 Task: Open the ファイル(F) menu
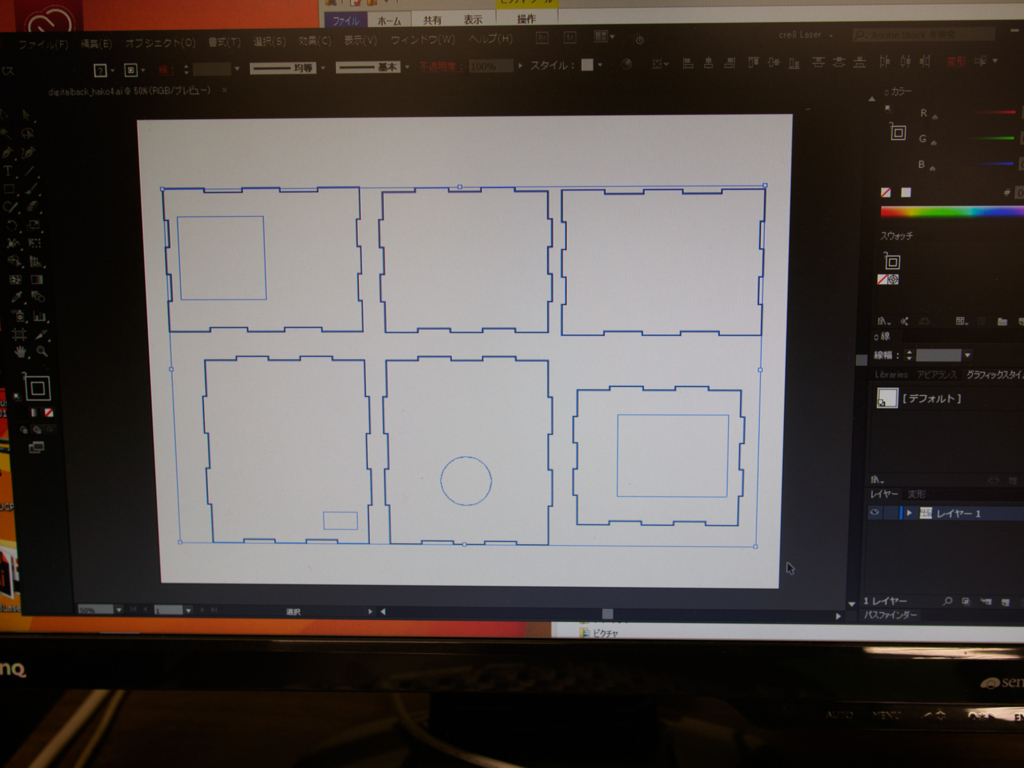(43, 44)
